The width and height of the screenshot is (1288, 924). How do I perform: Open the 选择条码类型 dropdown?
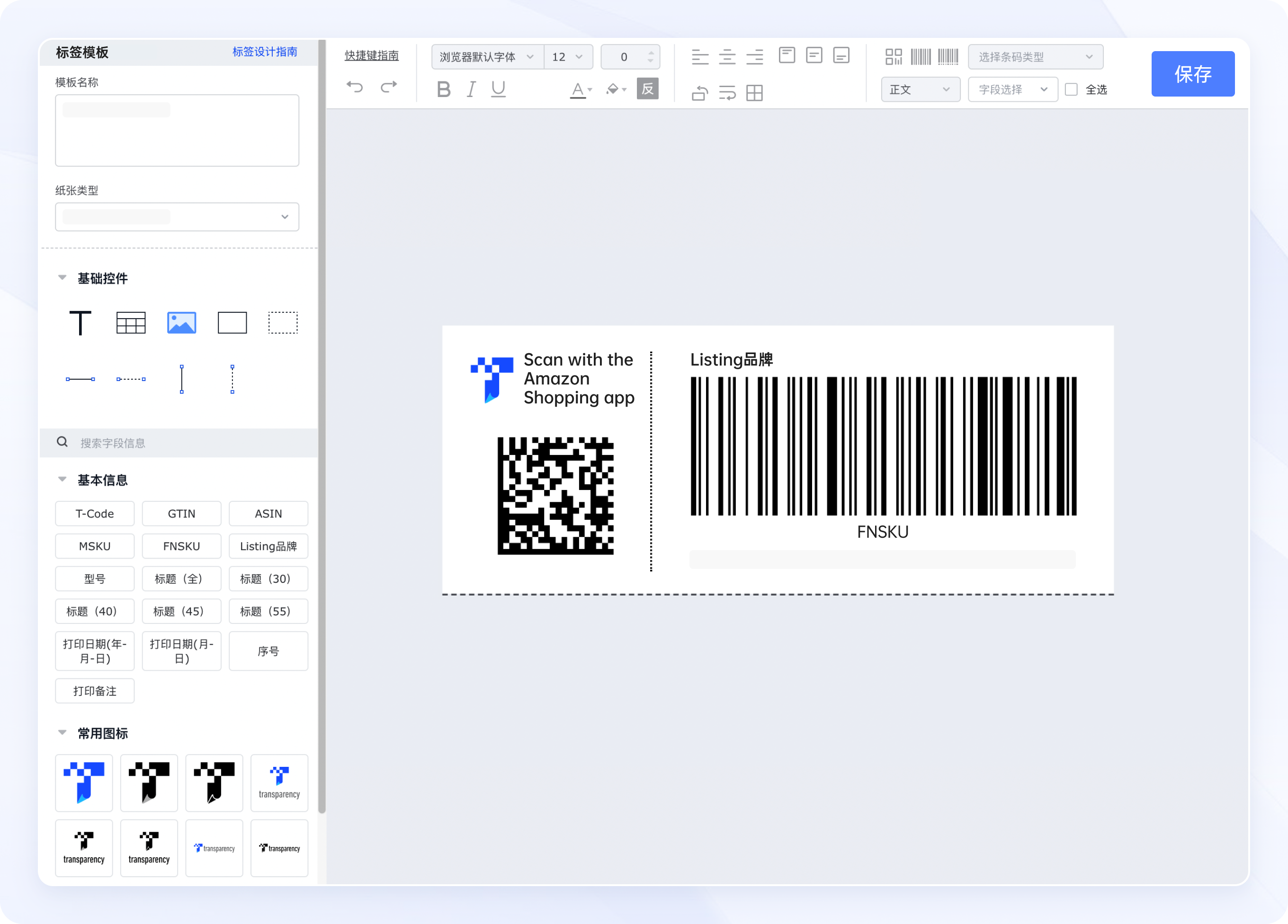point(1036,57)
